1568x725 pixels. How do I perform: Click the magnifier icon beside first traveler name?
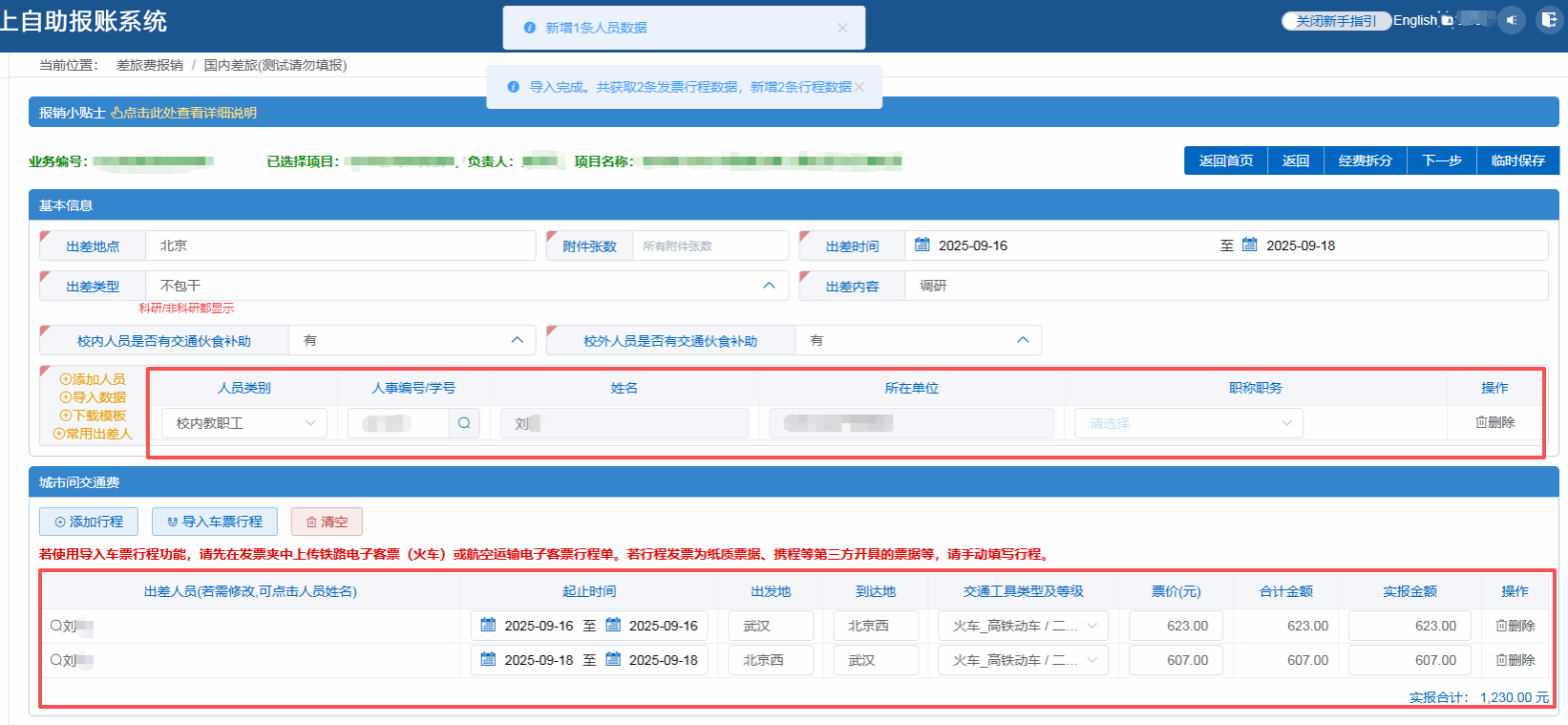pos(56,627)
